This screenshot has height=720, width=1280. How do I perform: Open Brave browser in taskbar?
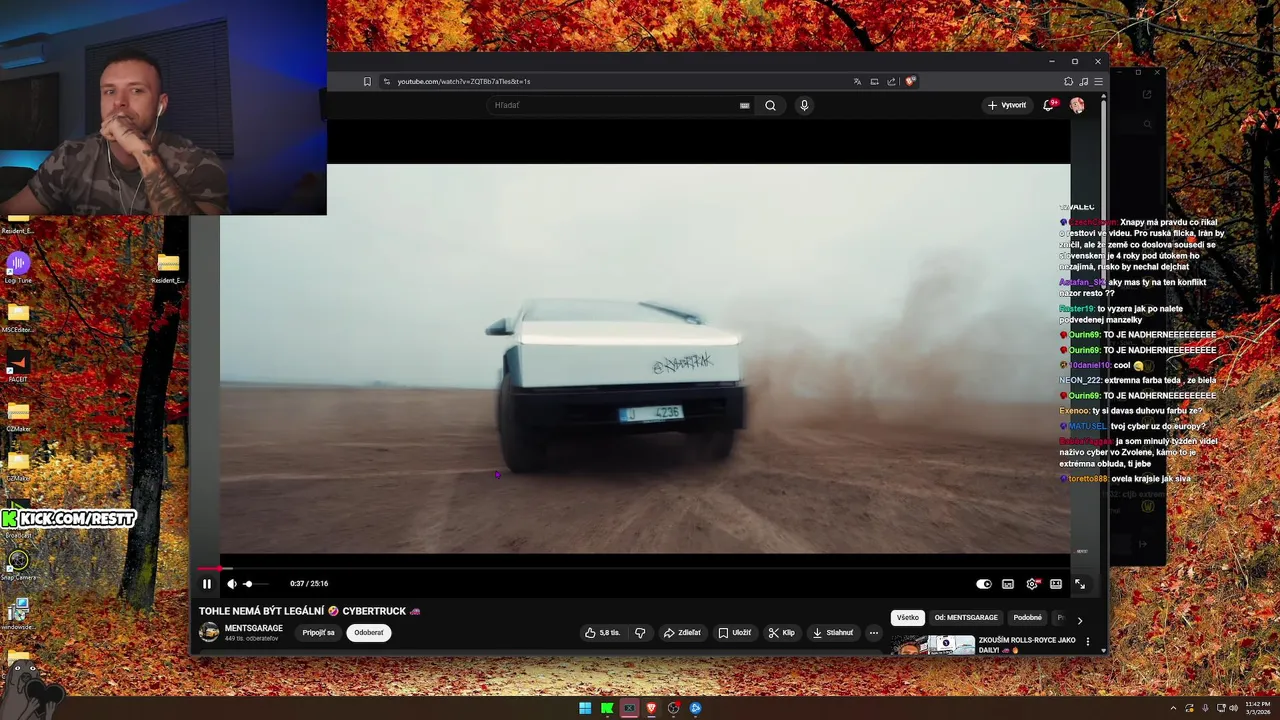pos(651,708)
